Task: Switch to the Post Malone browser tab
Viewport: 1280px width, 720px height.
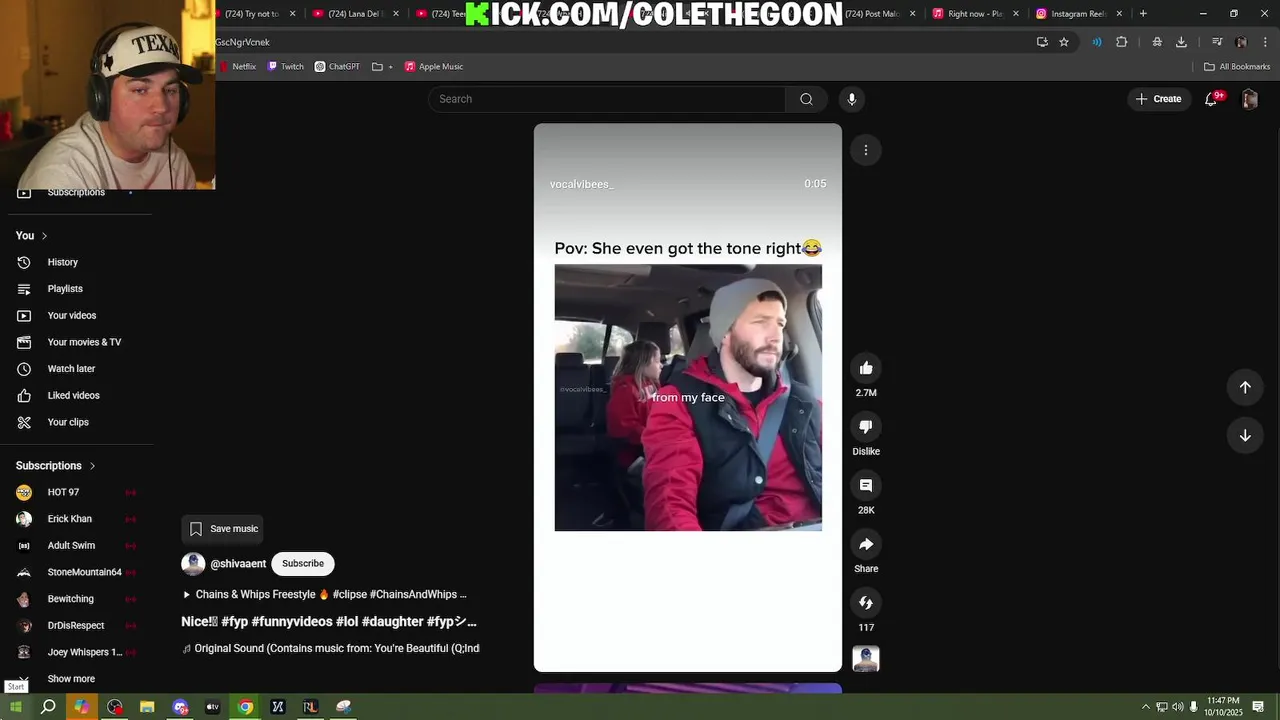Action: pyautogui.click(x=870, y=14)
